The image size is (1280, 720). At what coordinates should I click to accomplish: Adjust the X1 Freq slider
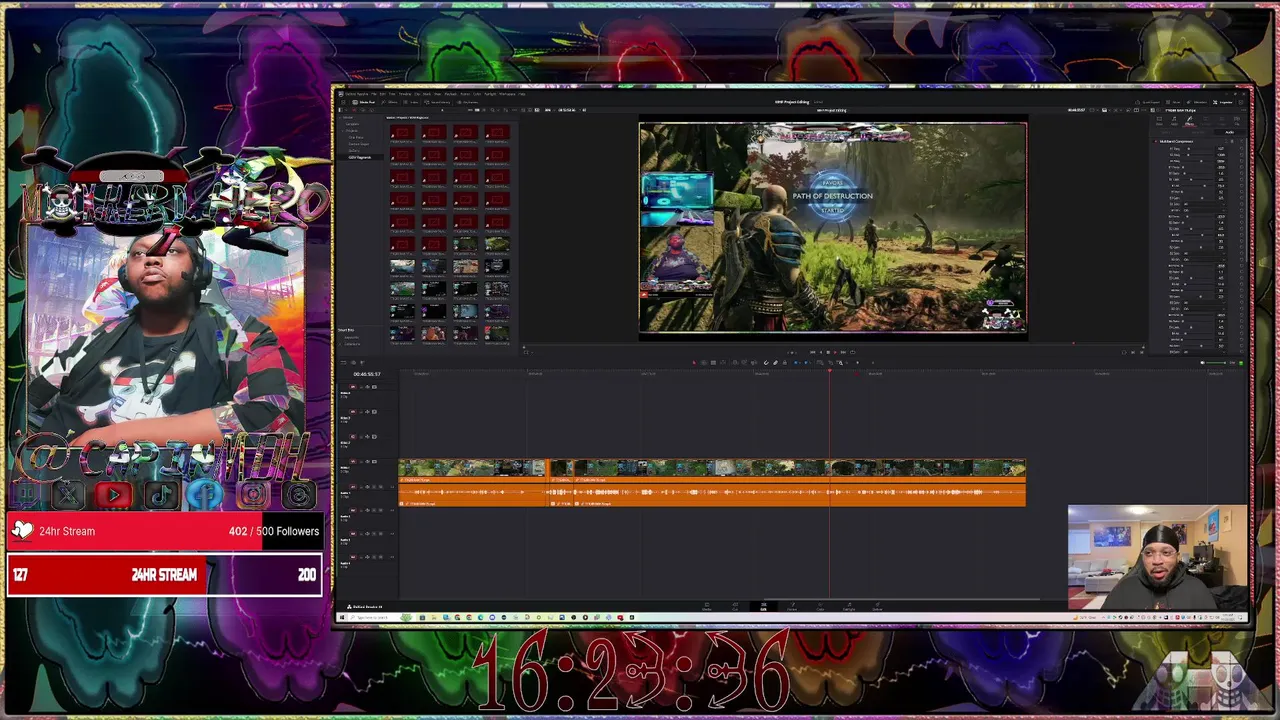coord(1197,149)
